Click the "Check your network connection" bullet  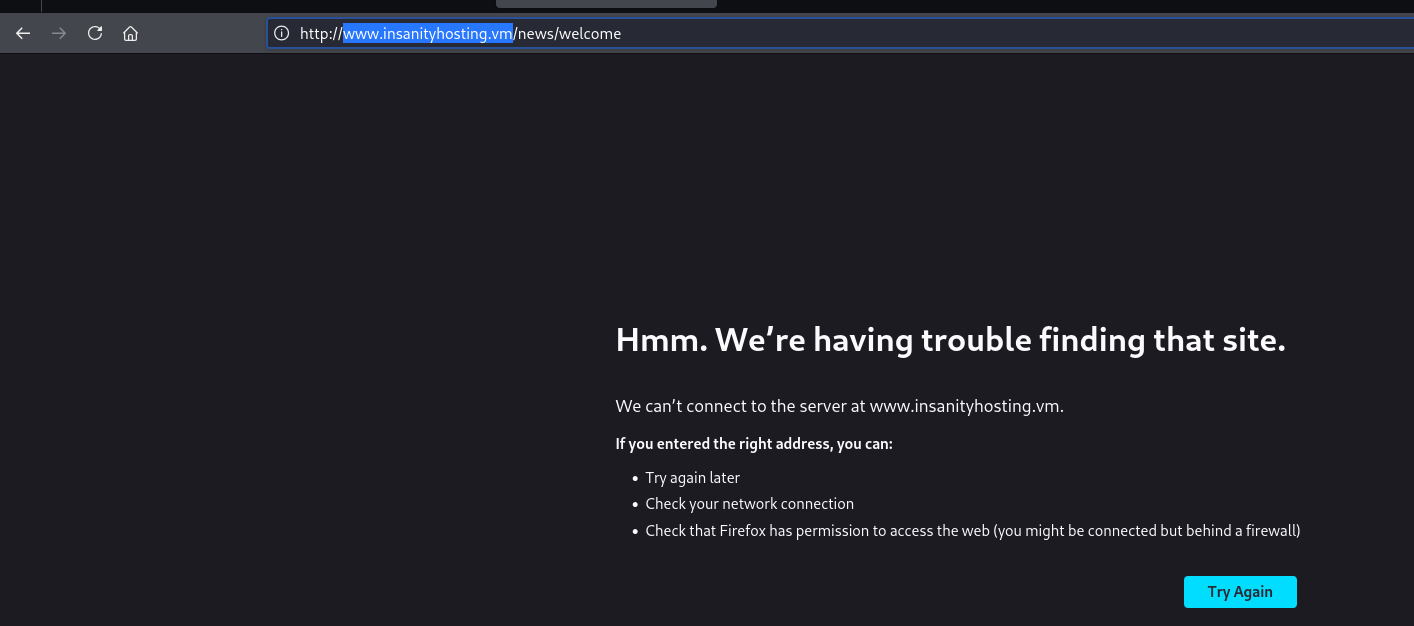750,504
